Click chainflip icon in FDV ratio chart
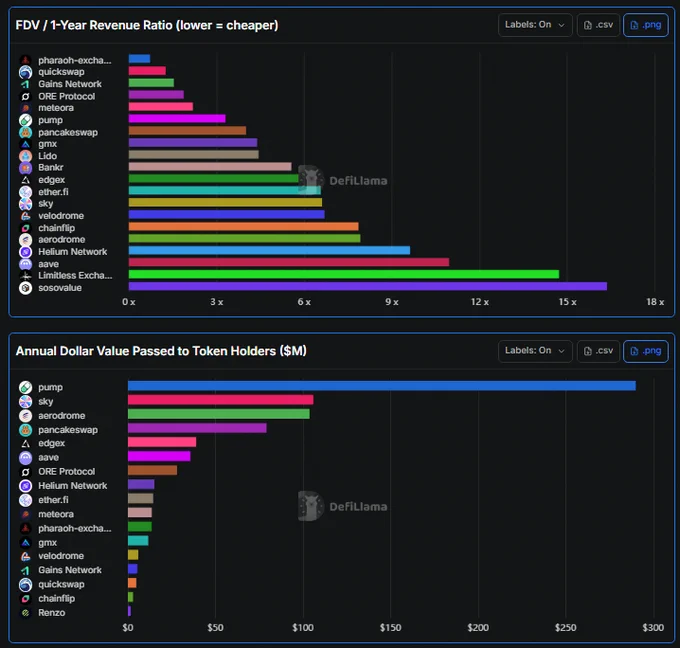 [x=26, y=228]
